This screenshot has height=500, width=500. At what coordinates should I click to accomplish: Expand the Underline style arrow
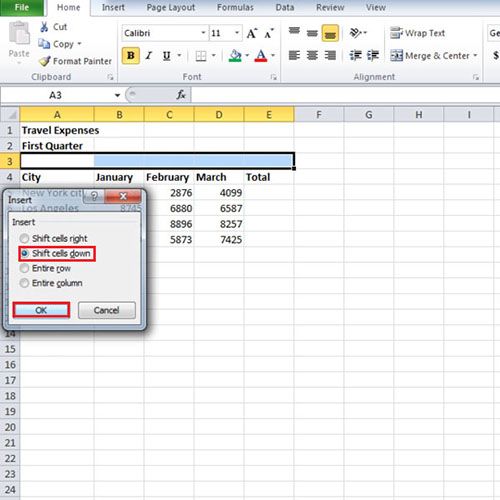point(179,55)
